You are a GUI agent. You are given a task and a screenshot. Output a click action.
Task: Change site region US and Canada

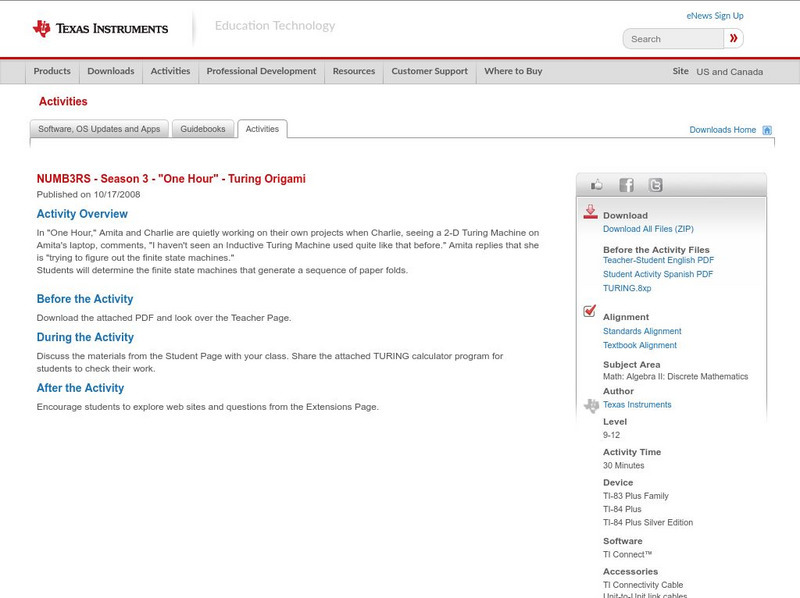pos(730,72)
